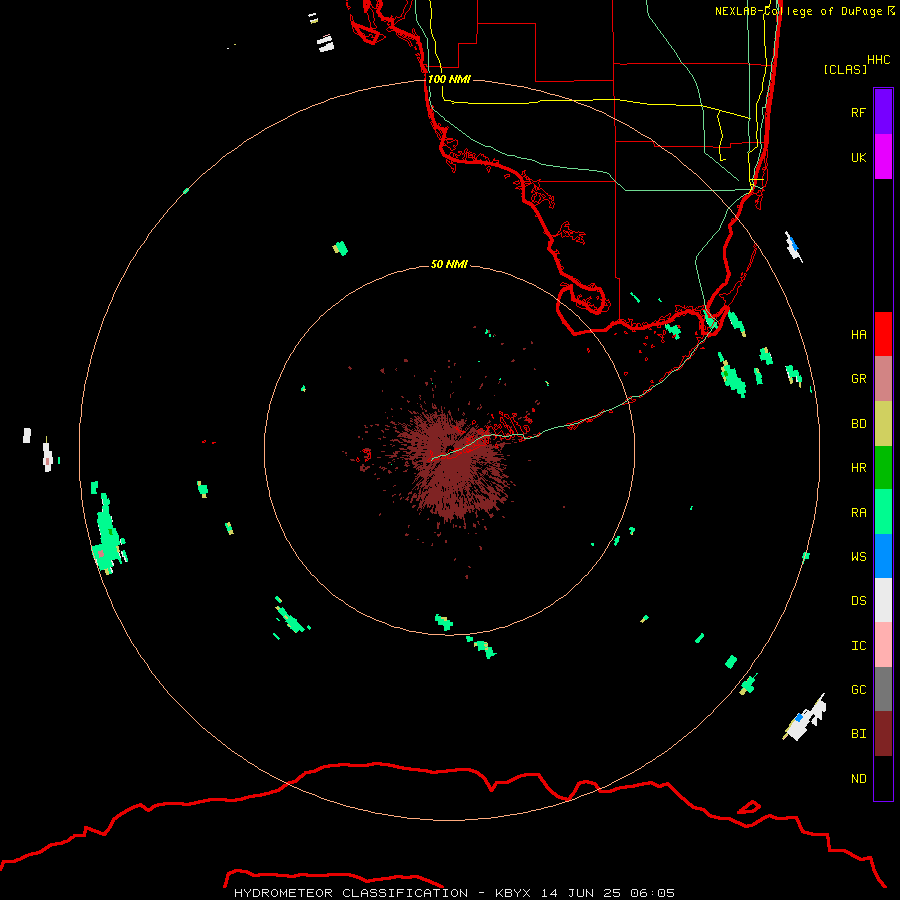
Task: Click the gray GC color swatch
Action: pyautogui.click(x=883, y=689)
